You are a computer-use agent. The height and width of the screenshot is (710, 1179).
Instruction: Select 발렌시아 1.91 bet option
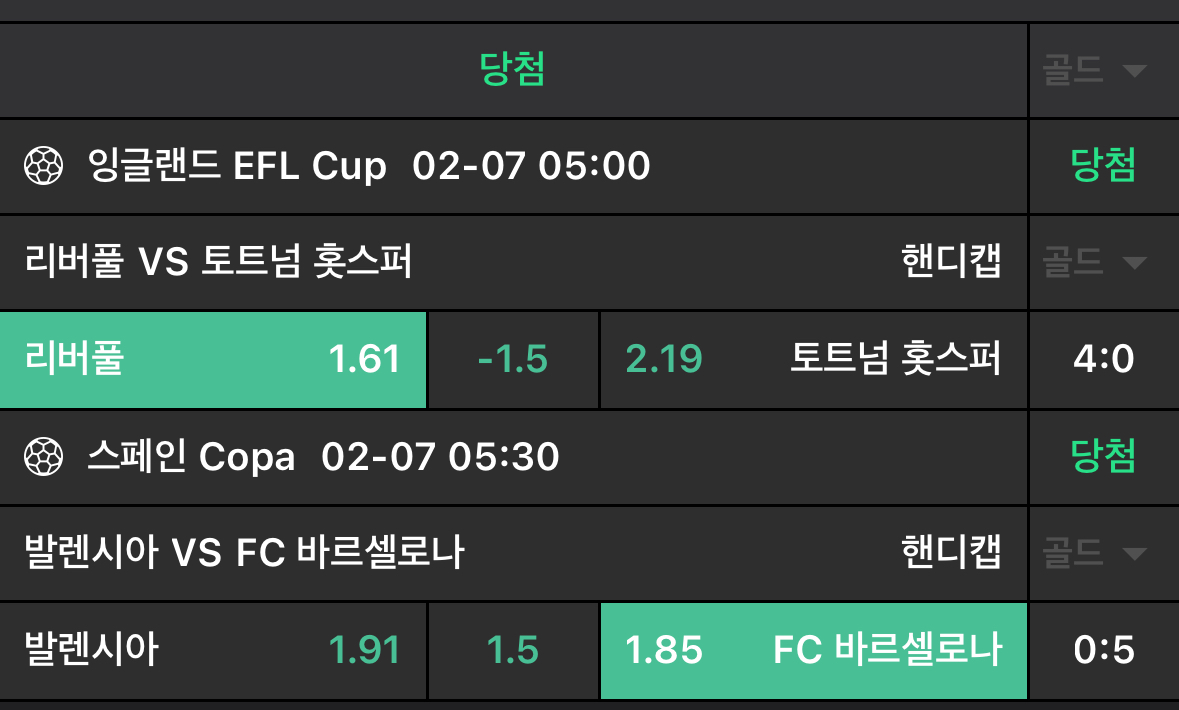(213, 651)
